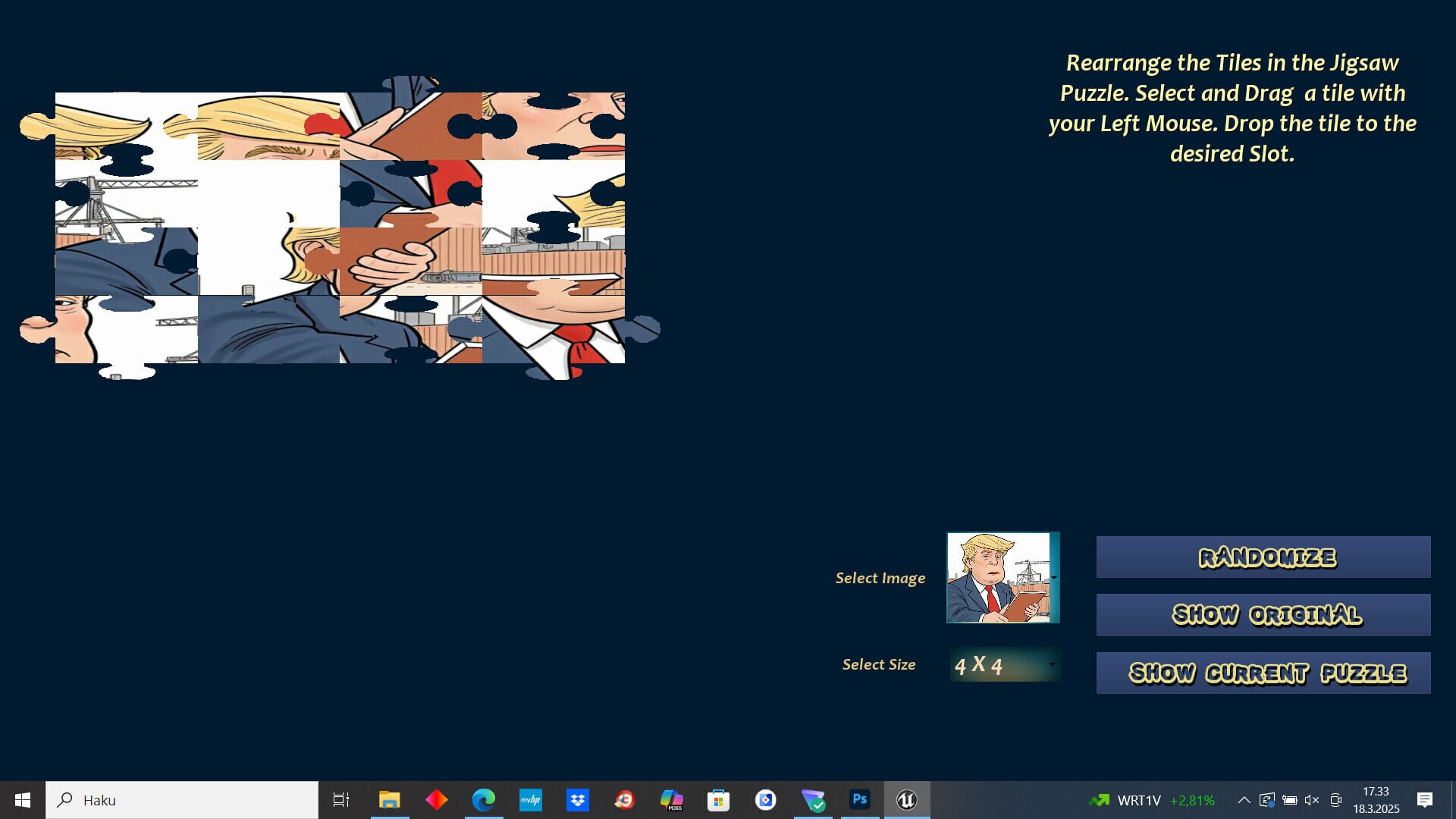Image resolution: width=1456 pixels, height=819 pixels.
Task: Open Microsoft Edge from the taskbar
Action: coord(485,799)
